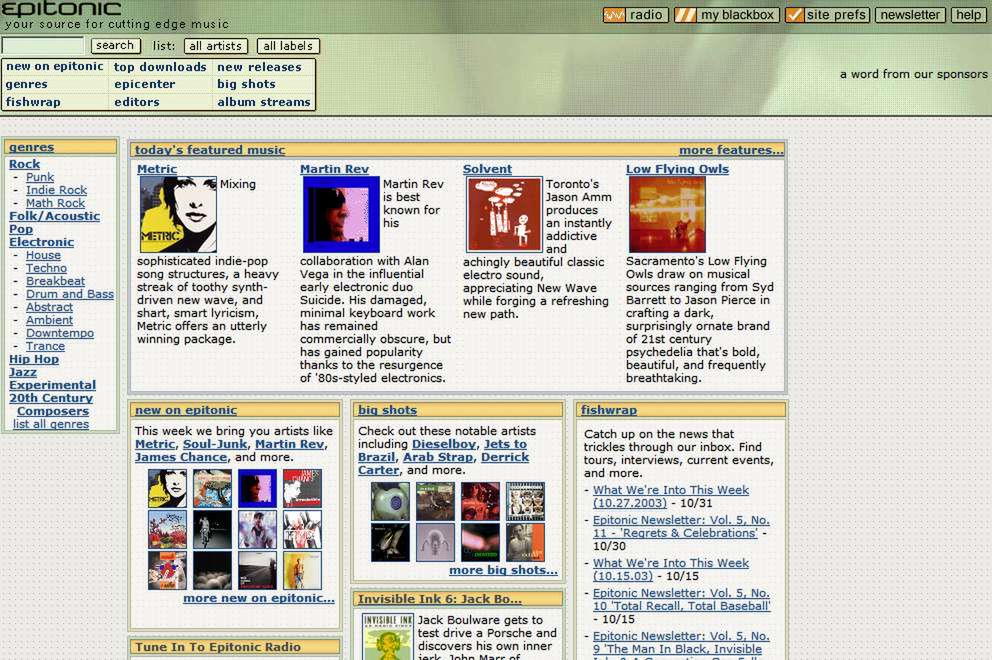The width and height of the screenshot is (992, 660).
Task: Open the newsletter button
Action: click(910, 15)
